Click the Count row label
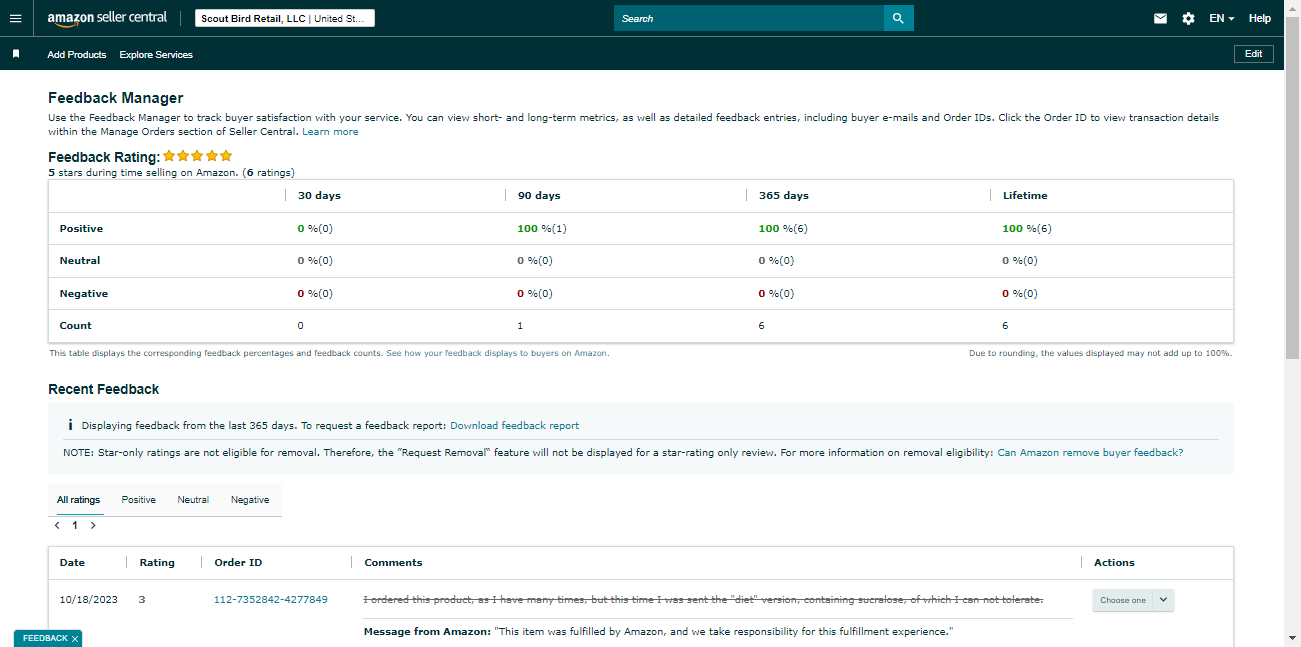 pos(75,326)
